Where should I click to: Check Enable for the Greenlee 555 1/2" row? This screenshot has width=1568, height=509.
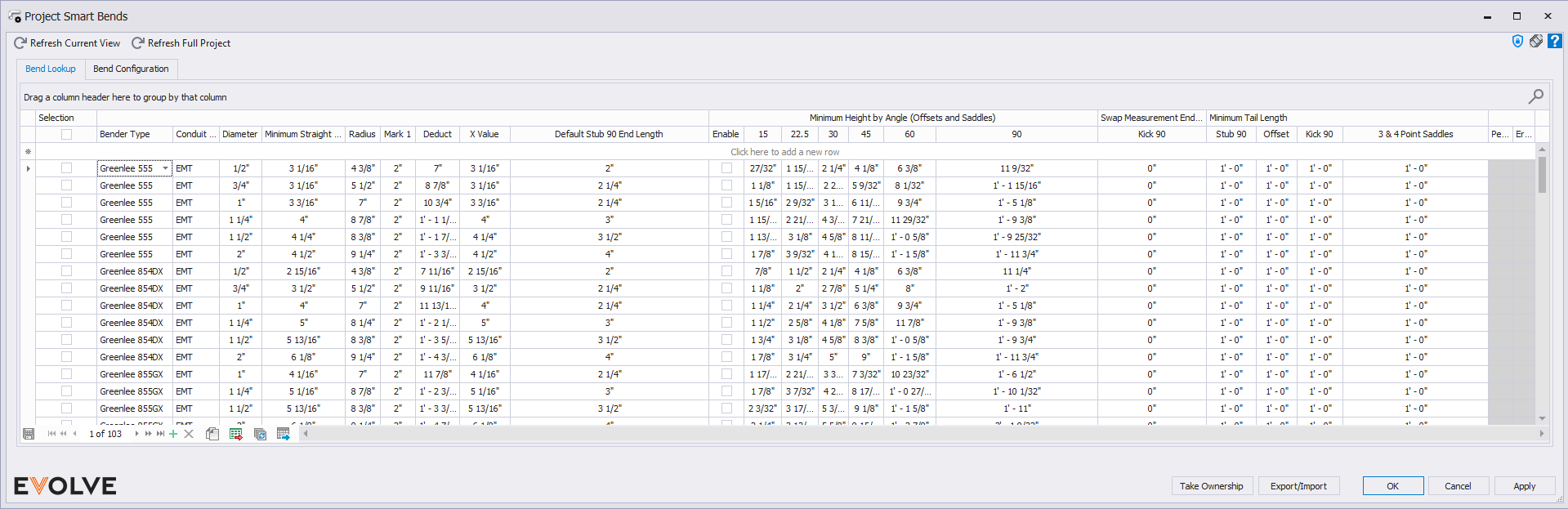[726, 168]
